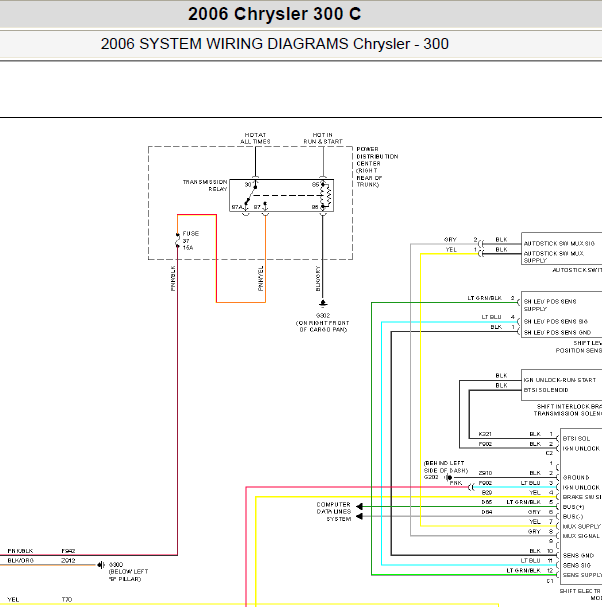602x607 pixels.
Task: Click the "AUTOSTICK SW MUX SUPPLY" pin label
Action: pos(554,257)
